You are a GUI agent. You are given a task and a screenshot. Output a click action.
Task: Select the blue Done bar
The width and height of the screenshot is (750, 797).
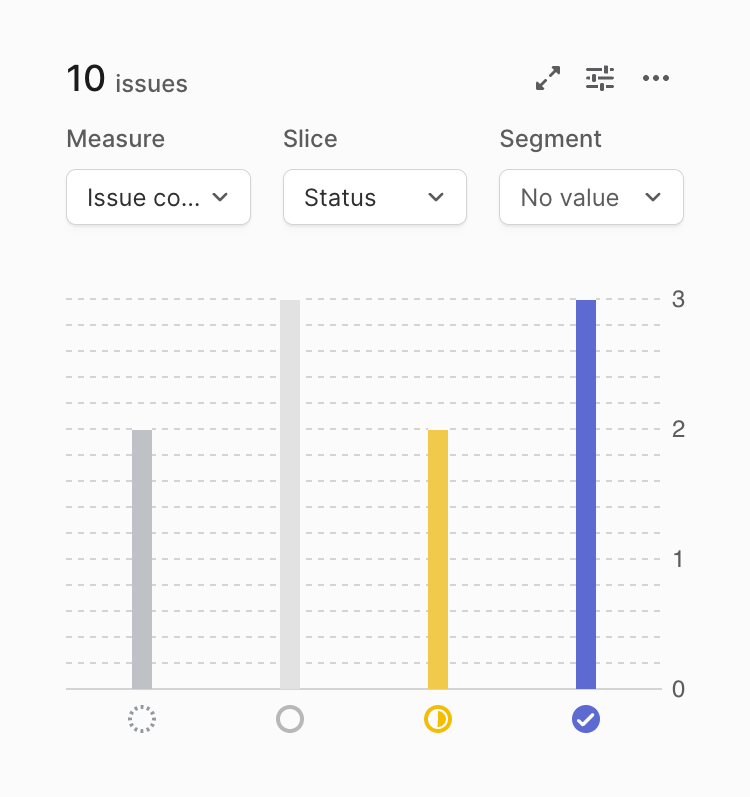tap(586, 494)
